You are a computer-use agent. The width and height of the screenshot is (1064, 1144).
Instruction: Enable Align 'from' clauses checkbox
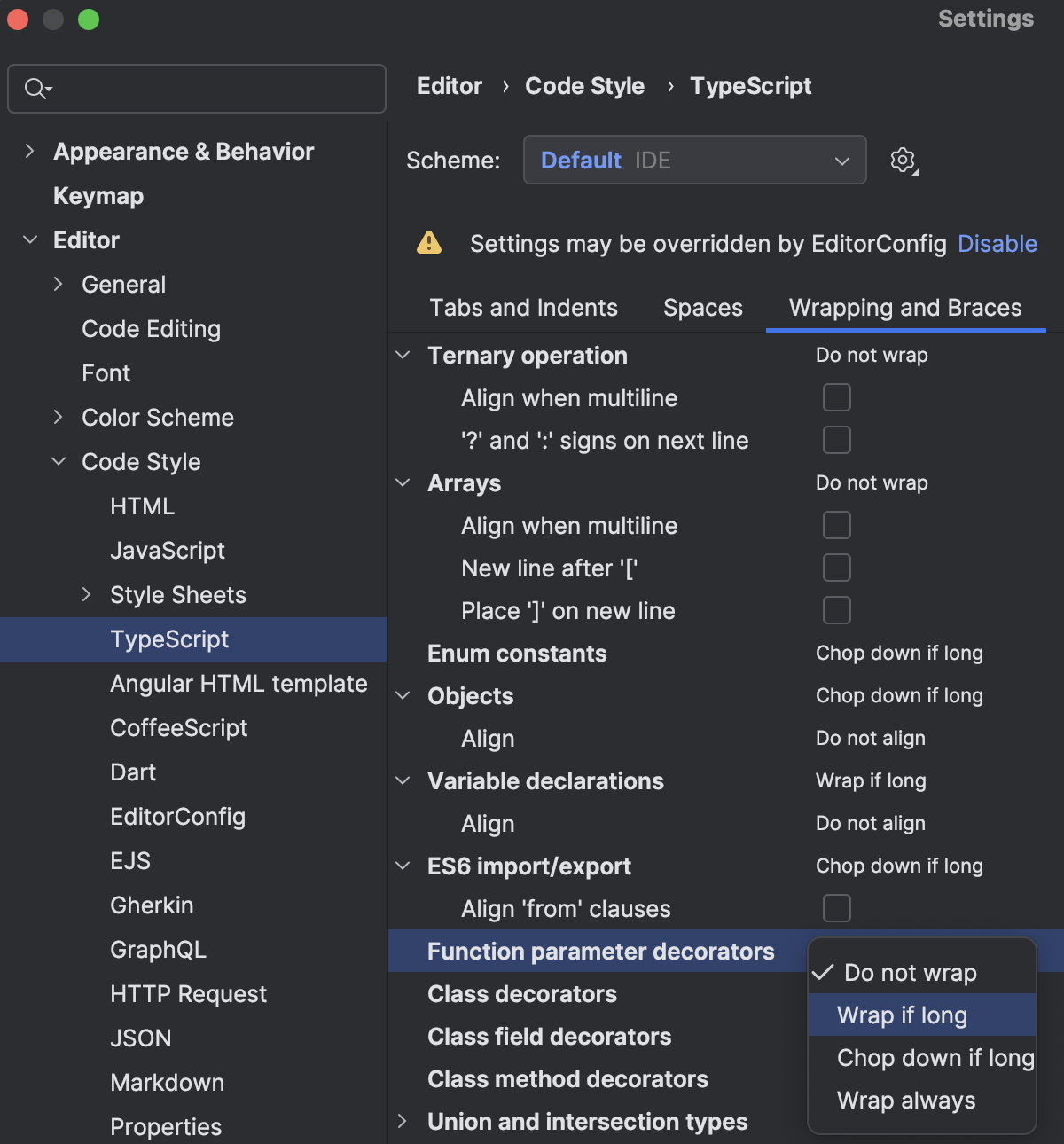point(836,908)
